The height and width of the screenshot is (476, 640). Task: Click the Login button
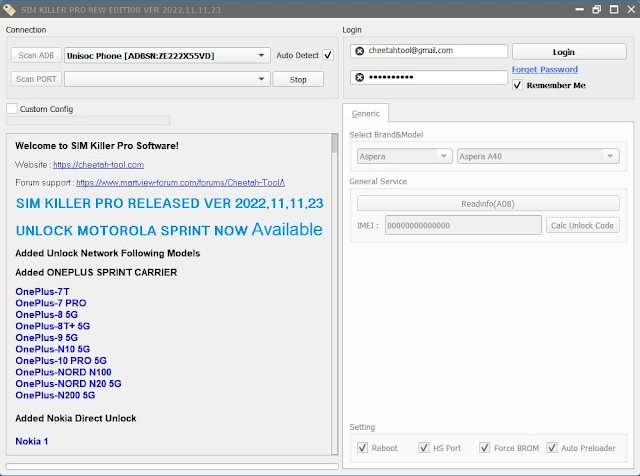pos(569,52)
